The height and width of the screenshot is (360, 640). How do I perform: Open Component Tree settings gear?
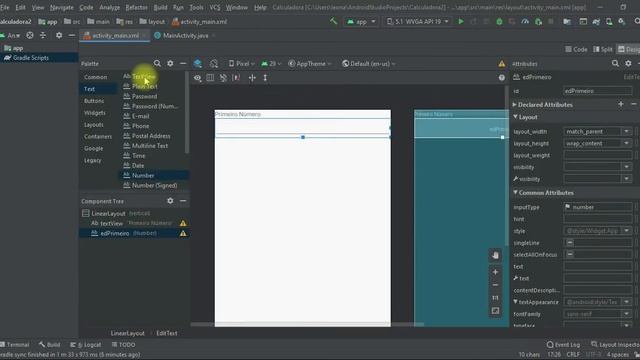click(170, 201)
